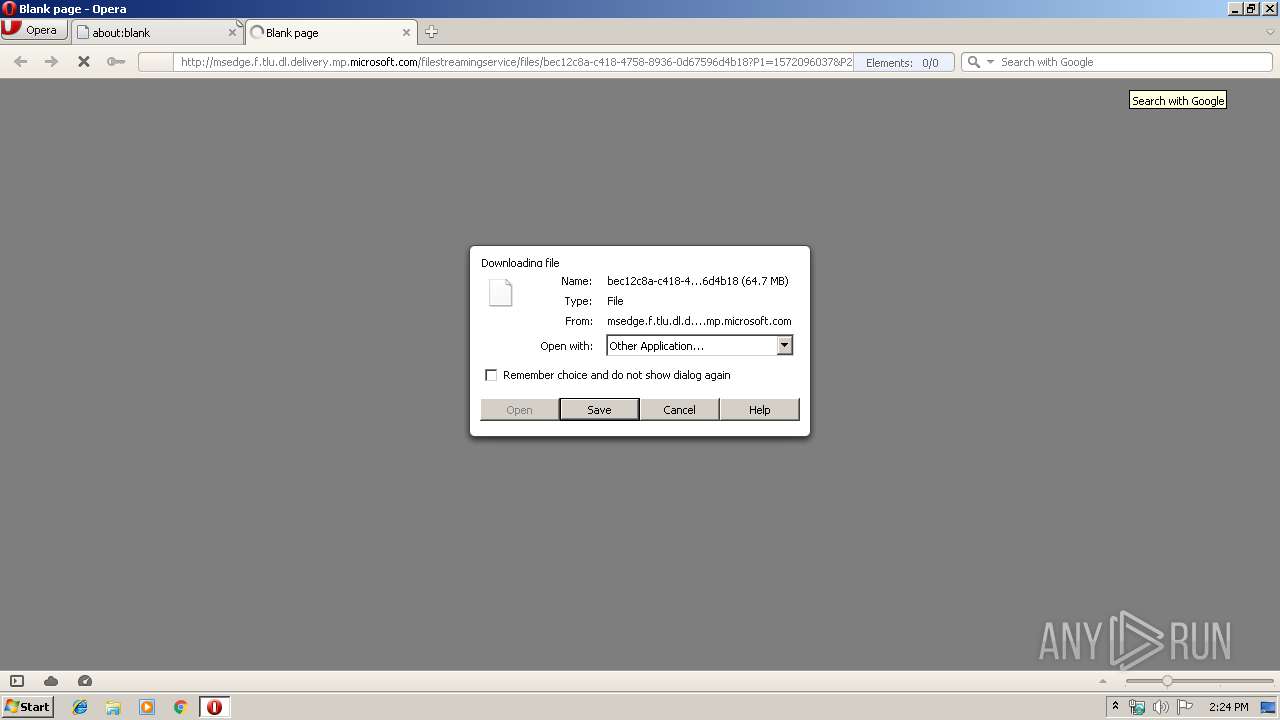Restore the Opera window size
Screen dimensions: 1280x720
(1251, 9)
